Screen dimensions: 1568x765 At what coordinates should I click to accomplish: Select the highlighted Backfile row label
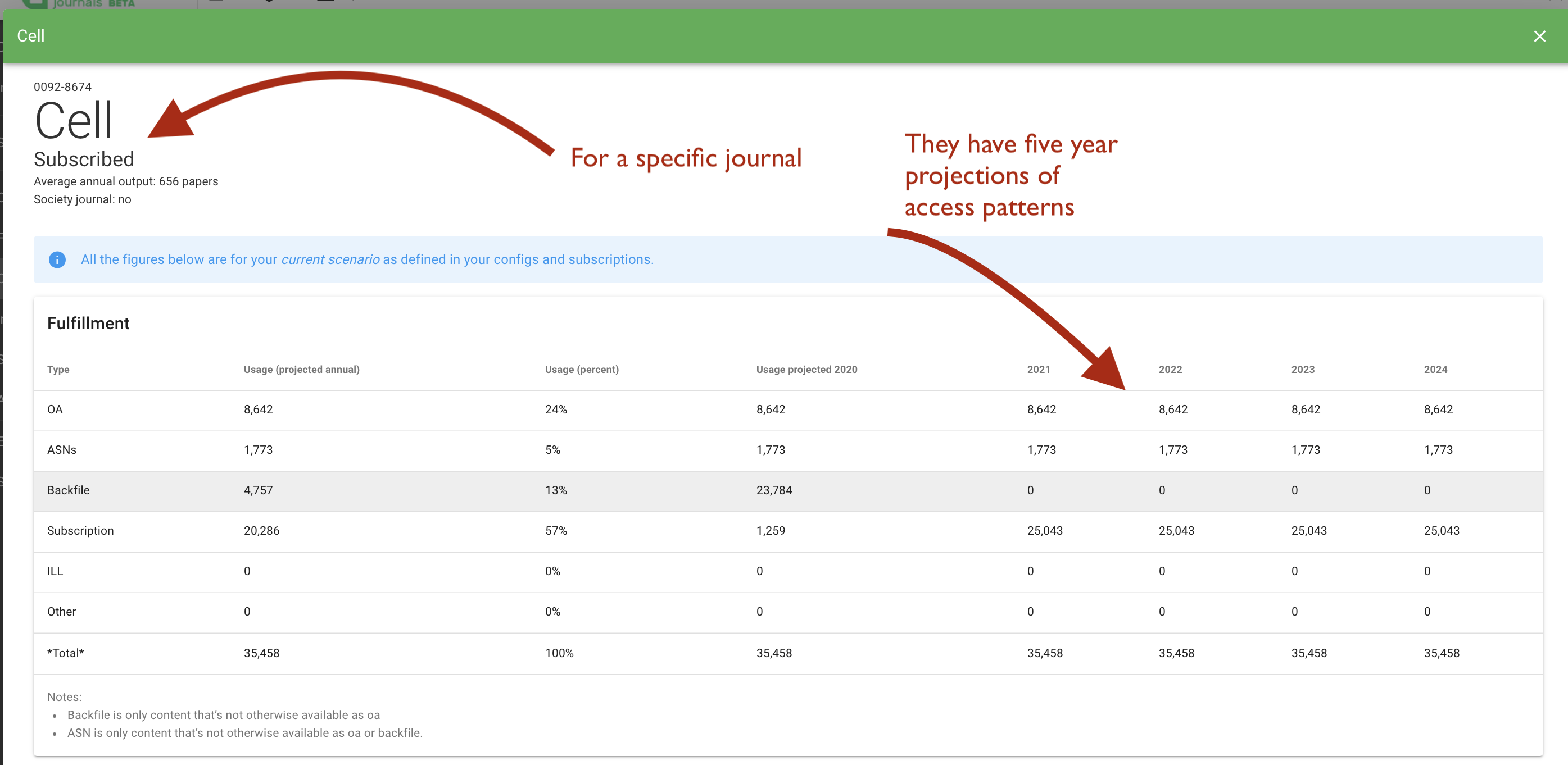(x=68, y=490)
